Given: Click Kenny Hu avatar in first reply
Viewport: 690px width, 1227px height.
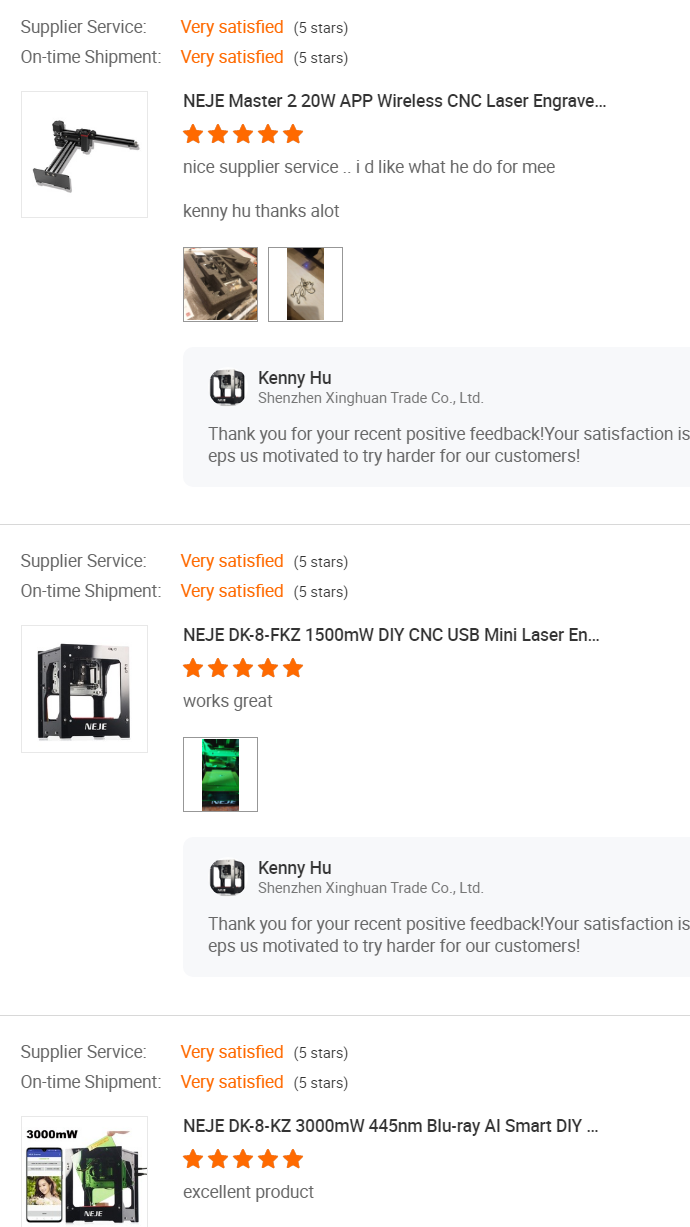Looking at the screenshot, I should (227, 387).
